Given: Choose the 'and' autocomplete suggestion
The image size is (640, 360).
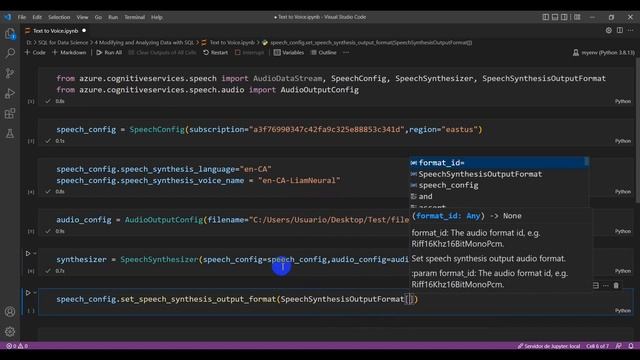Looking at the screenshot, I should (496, 196).
